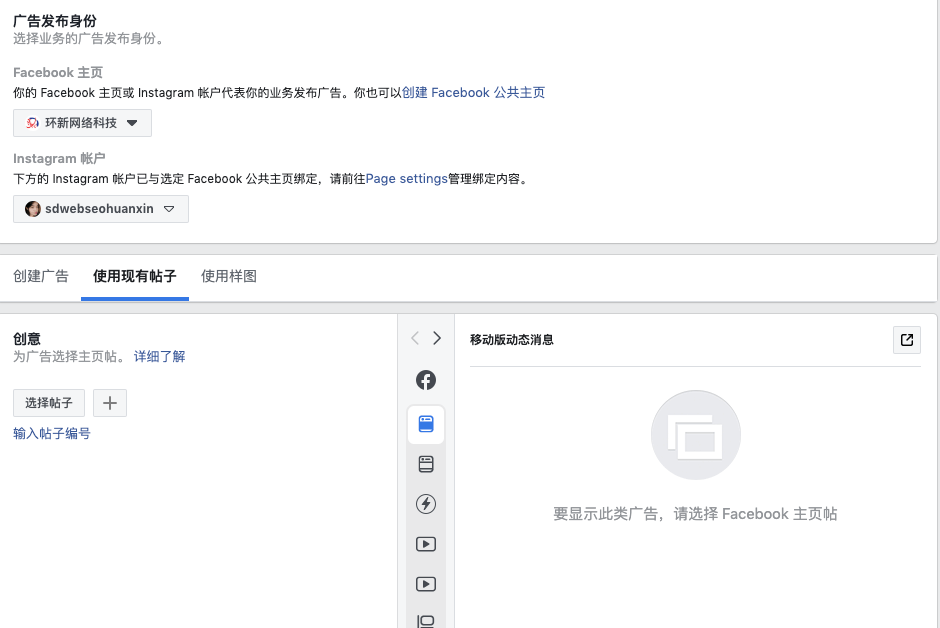Screen dimensions: 940x628
Task: Open the 环新网络科技 Facebook page dropdown
Action: click(x=82, y=123)
